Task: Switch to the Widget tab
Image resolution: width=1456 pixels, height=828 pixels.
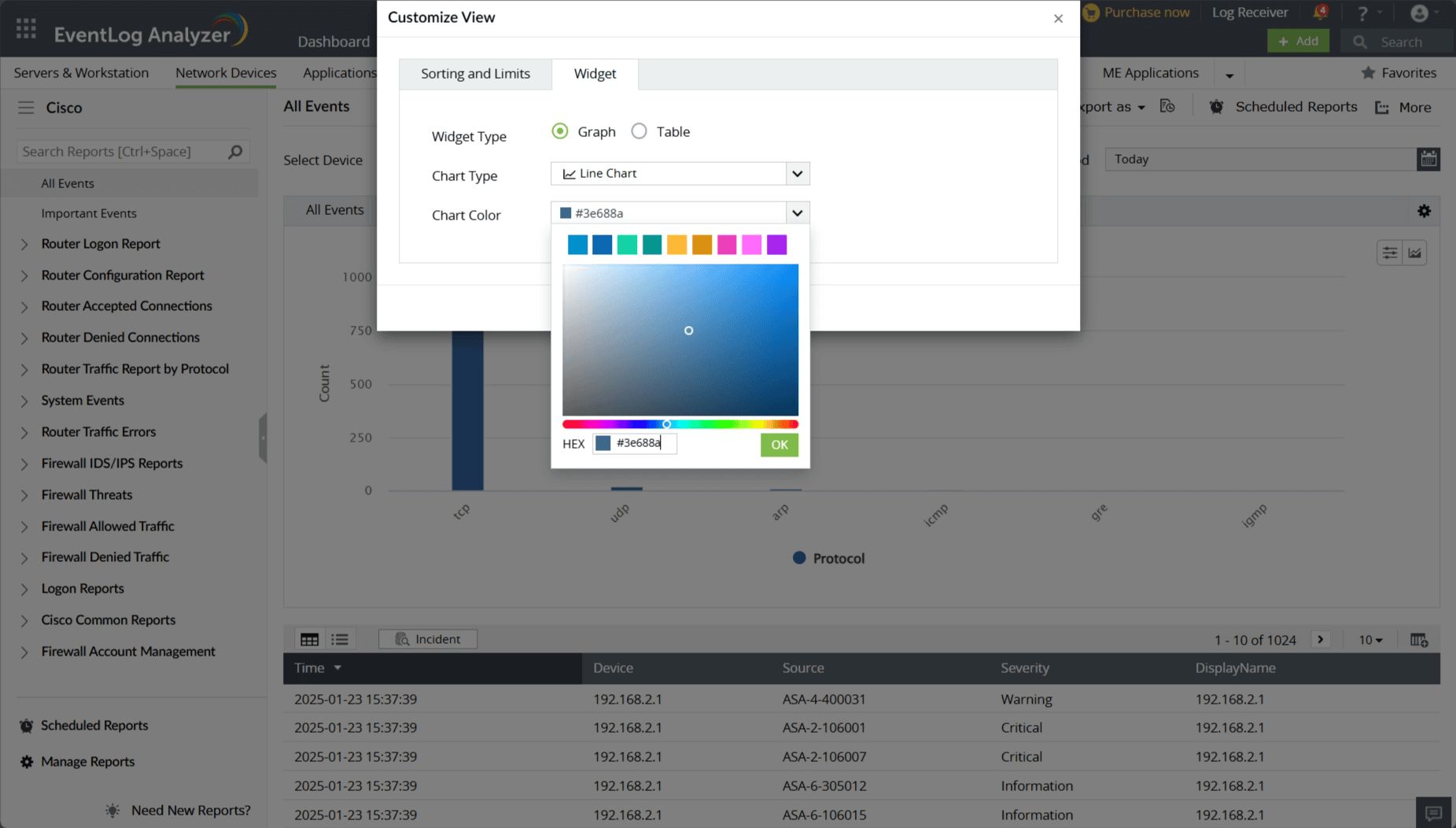Action: [x=595, y=74]
